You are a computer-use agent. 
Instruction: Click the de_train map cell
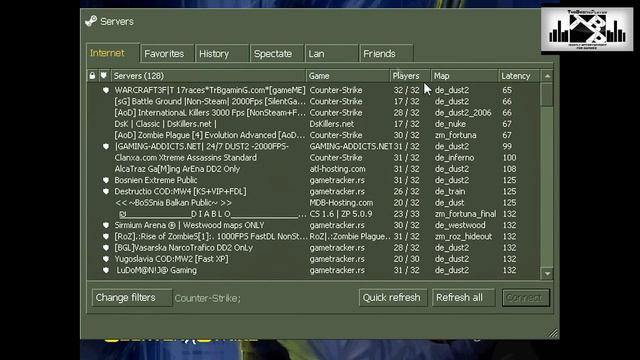(x=450, y=191)
